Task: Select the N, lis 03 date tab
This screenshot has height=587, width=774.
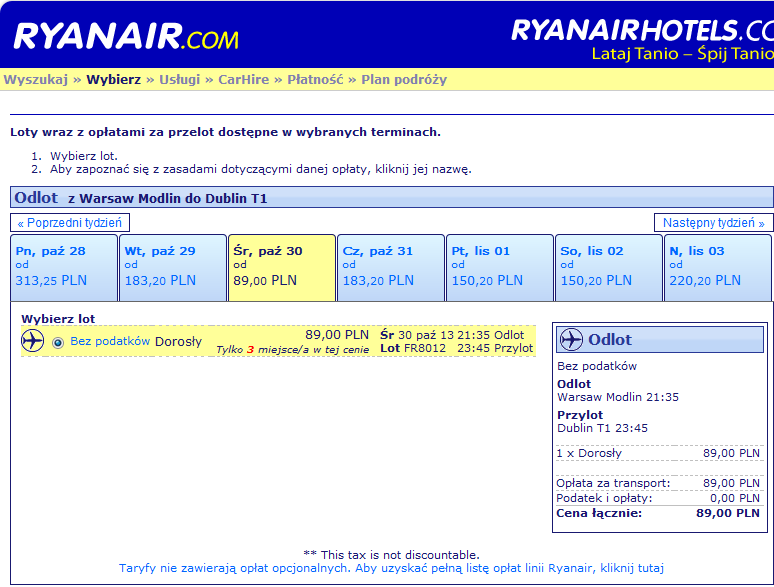Action: coord(718,268)
